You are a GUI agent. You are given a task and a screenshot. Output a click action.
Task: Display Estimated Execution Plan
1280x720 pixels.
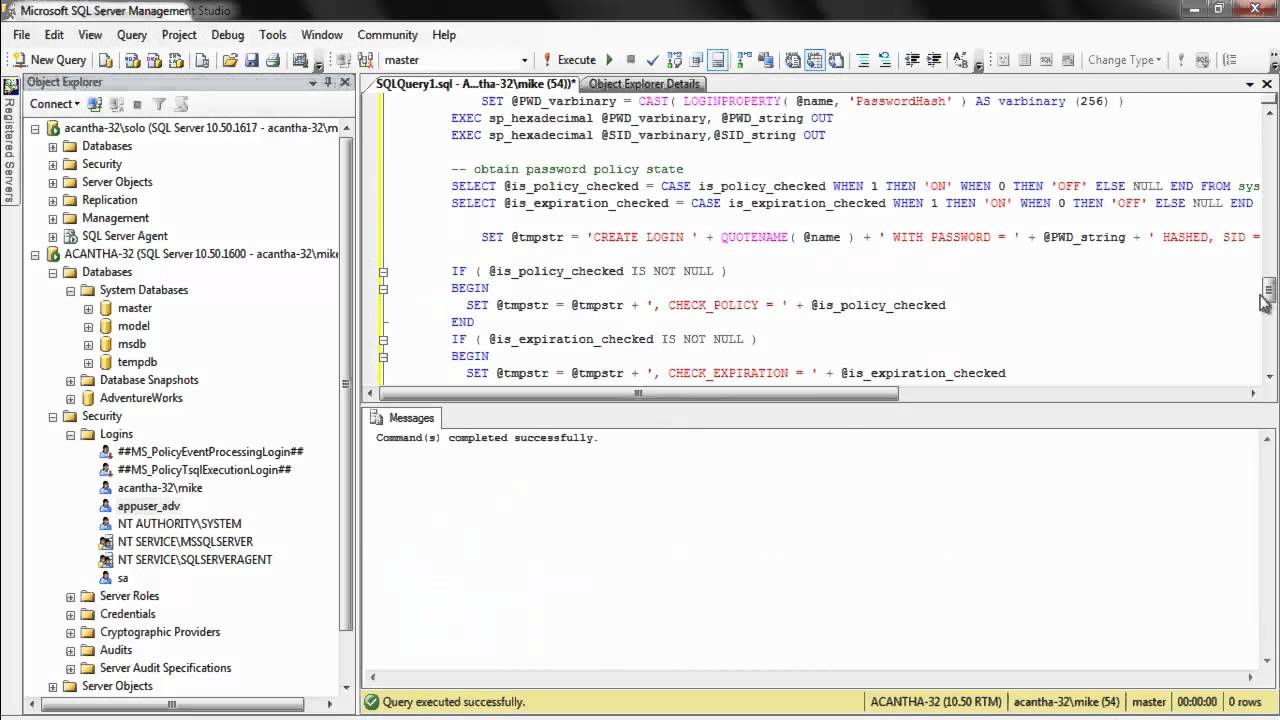click(x=675, y=60)
